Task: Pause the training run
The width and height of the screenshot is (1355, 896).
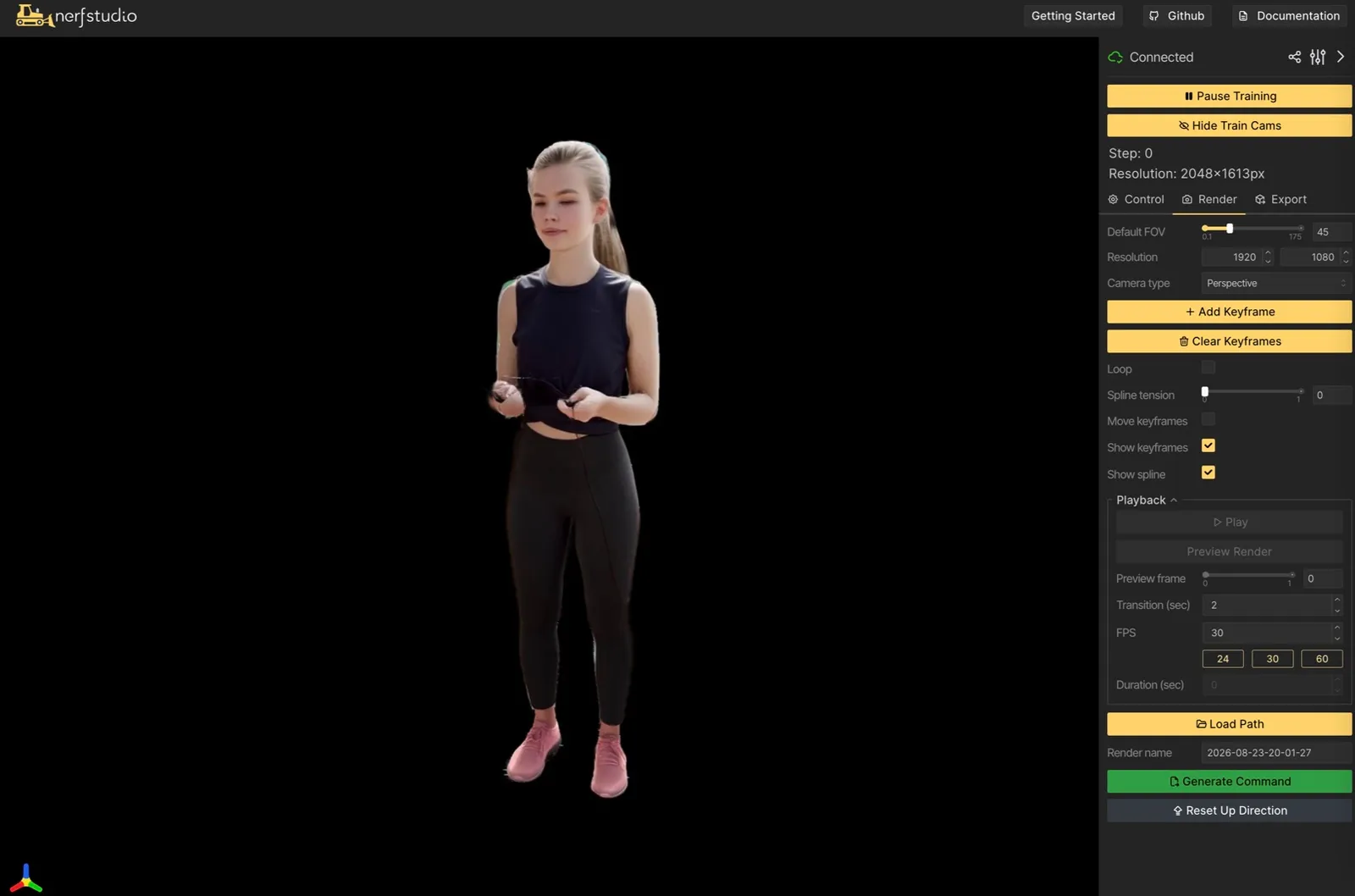Action: [x=1229, y=96]
